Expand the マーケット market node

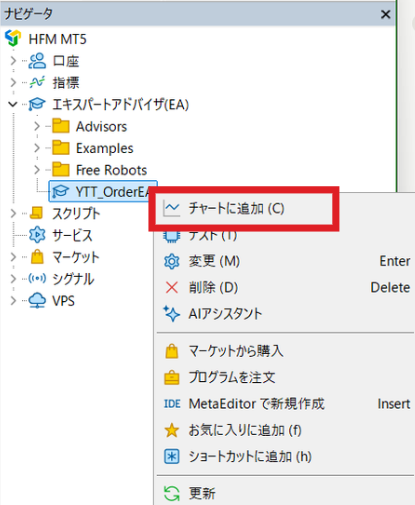tap(13, 257)
